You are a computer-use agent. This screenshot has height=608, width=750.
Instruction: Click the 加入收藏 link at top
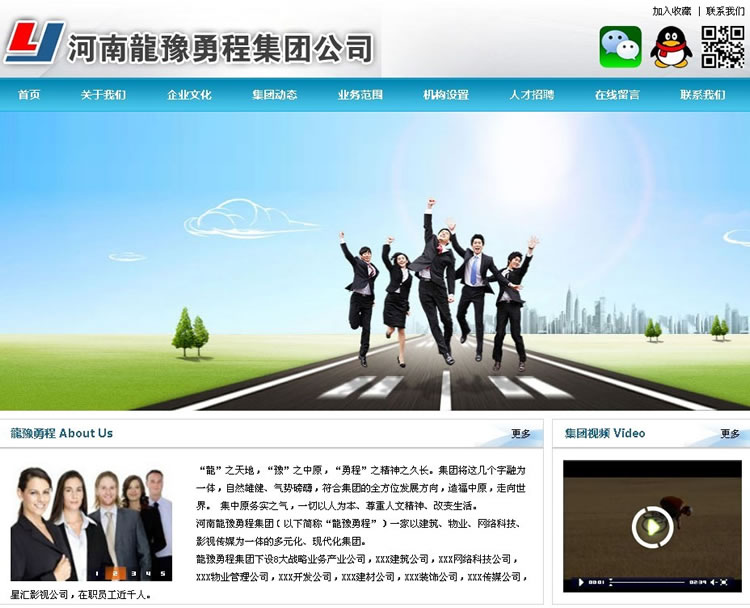click(671, 11)
